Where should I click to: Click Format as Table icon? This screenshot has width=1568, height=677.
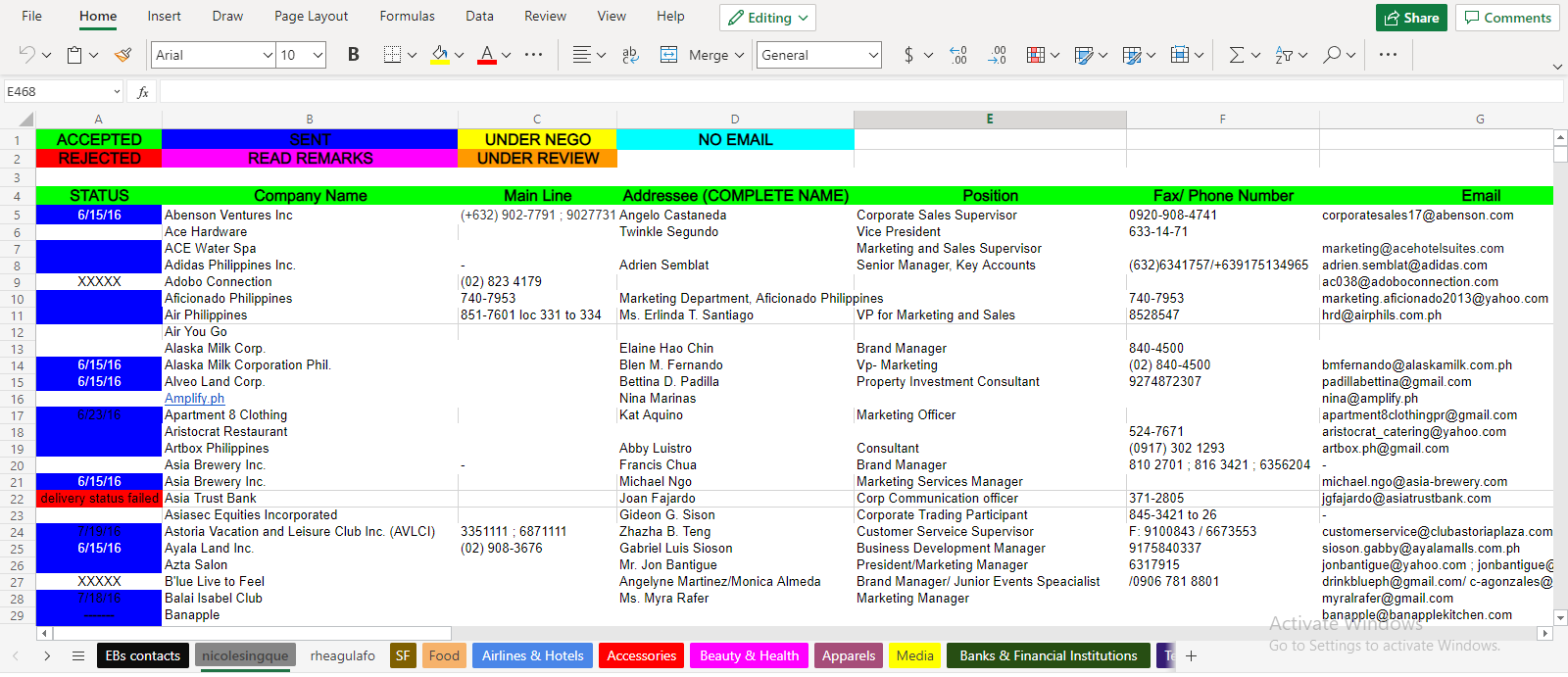point(1132,55)
